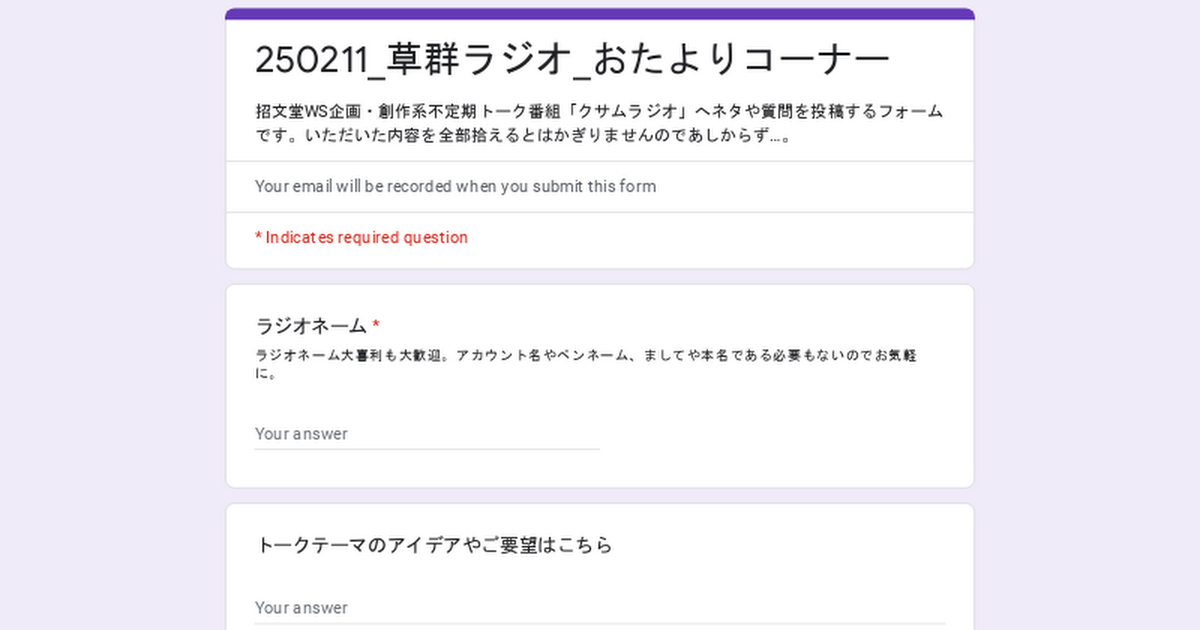The height and width of the screenshot is (630, 1200).
Task: Click the form title 草群ラジオ_おたよりコーナー
Action: coord(572,60)
